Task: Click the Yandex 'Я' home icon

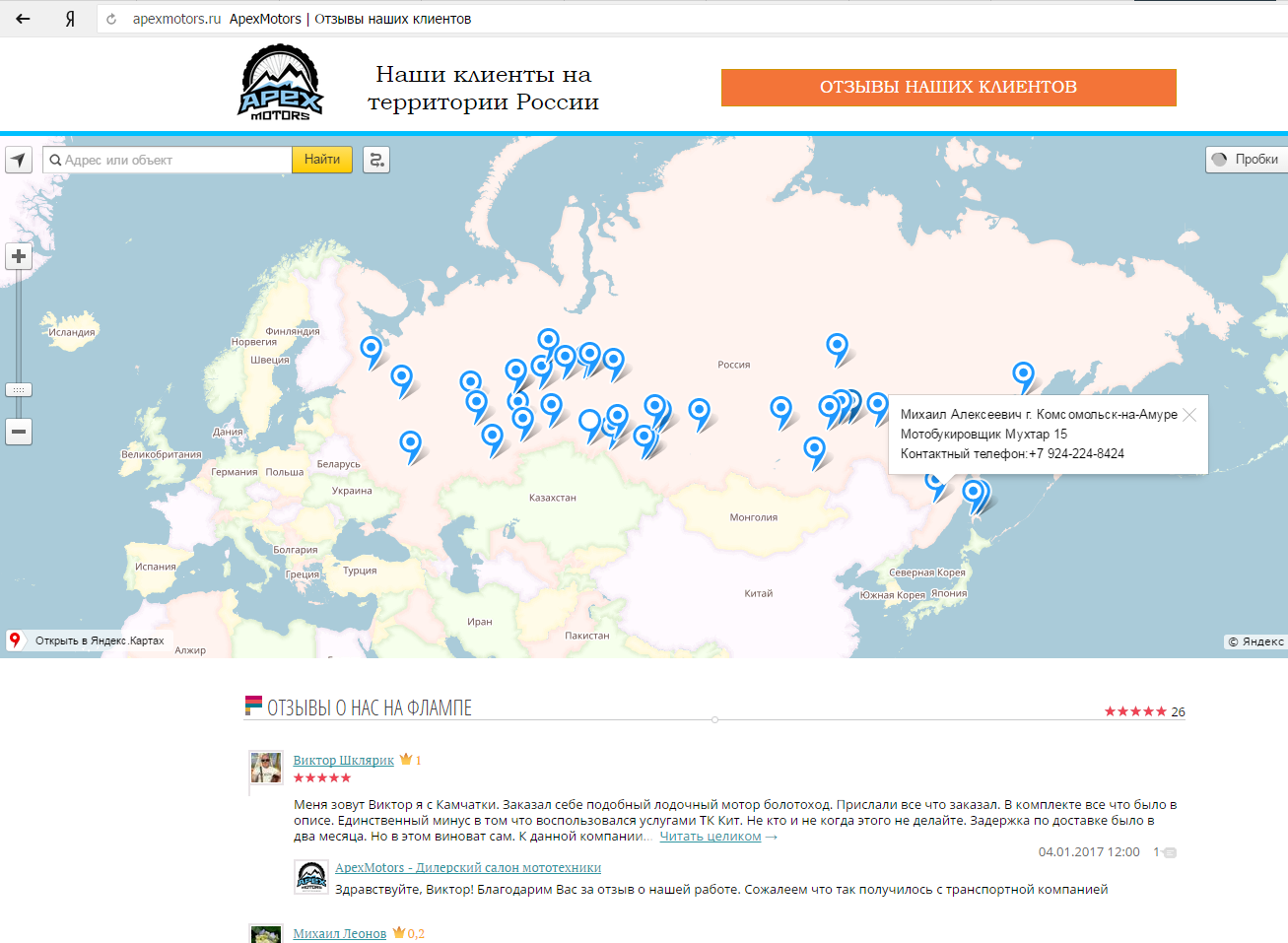Action: coord(70,19)
